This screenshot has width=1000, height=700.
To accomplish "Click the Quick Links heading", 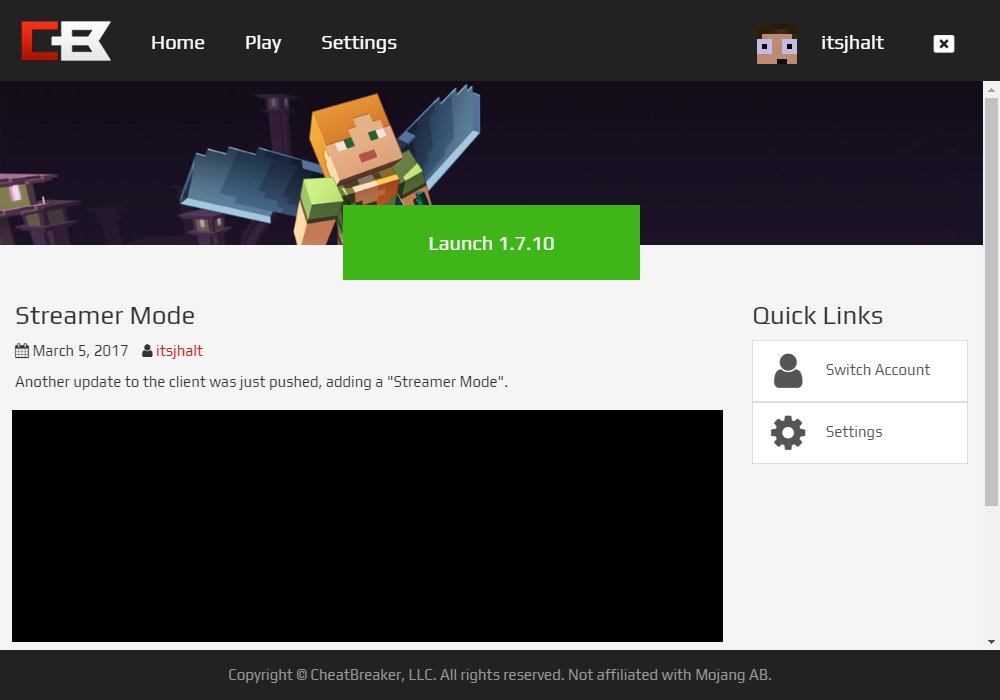I will (x=818, y=316).
